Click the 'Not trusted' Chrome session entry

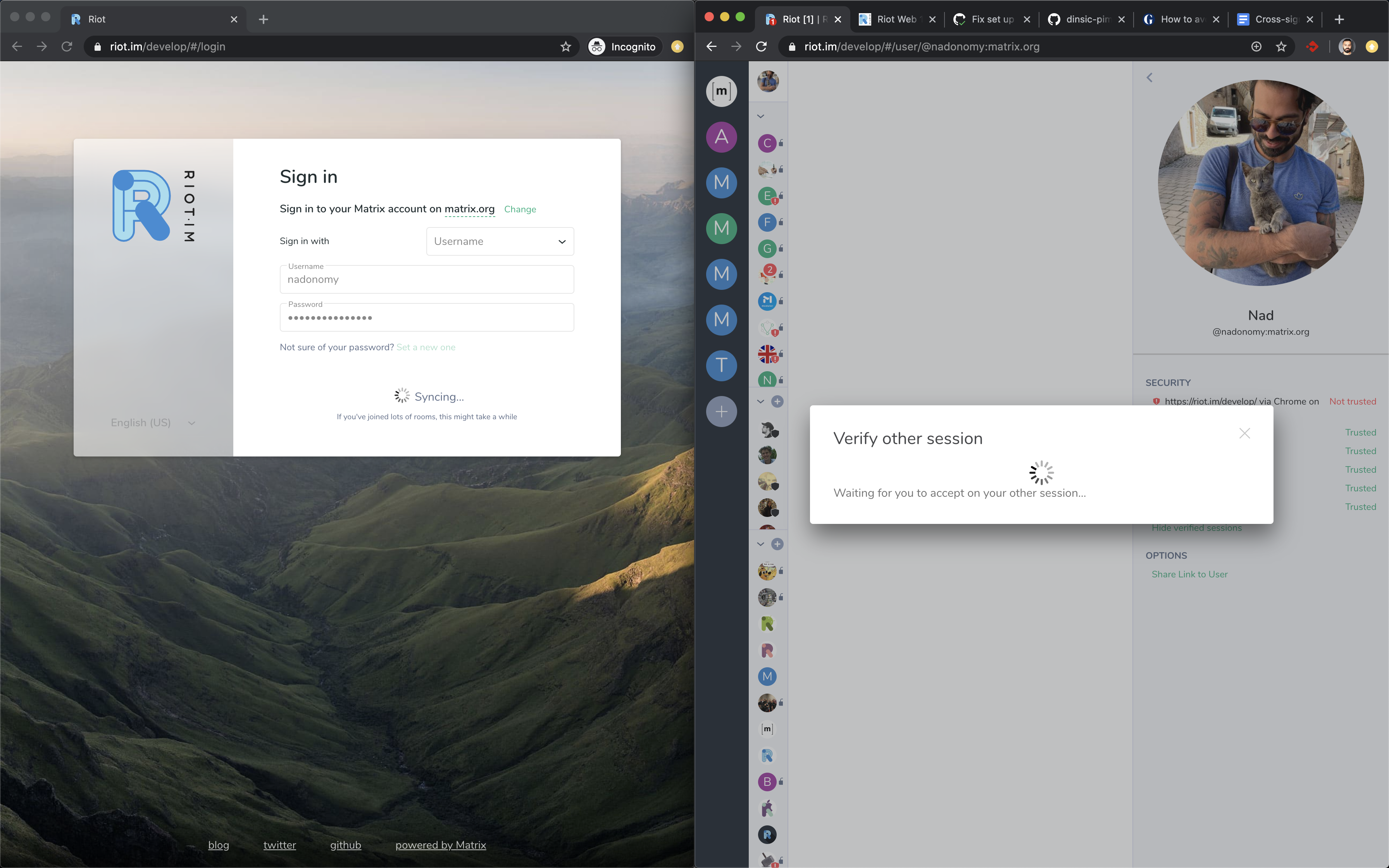point(1265,401)
